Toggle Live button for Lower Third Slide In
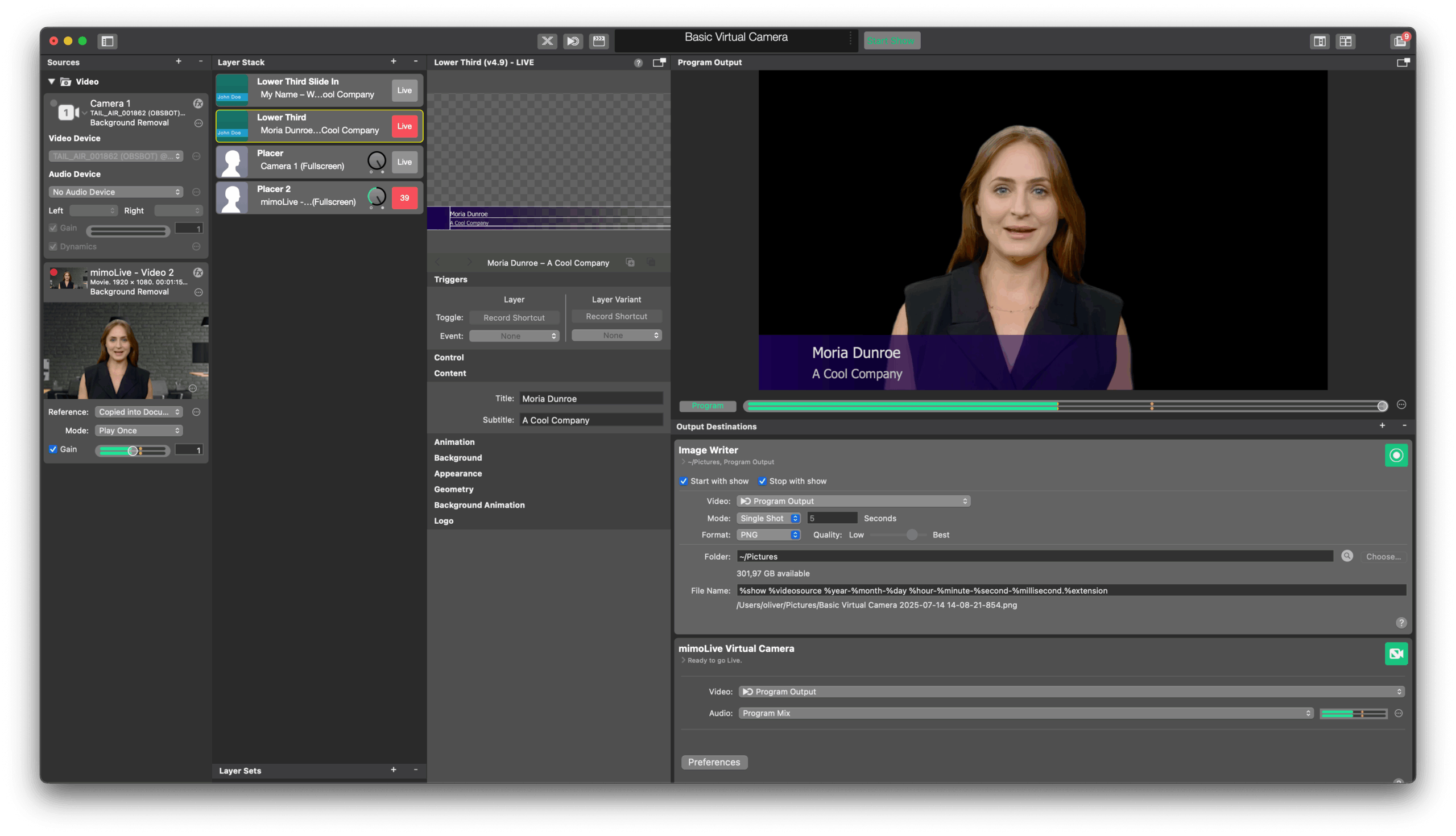This screenshot has height=836, width=1456. [404, 90]
